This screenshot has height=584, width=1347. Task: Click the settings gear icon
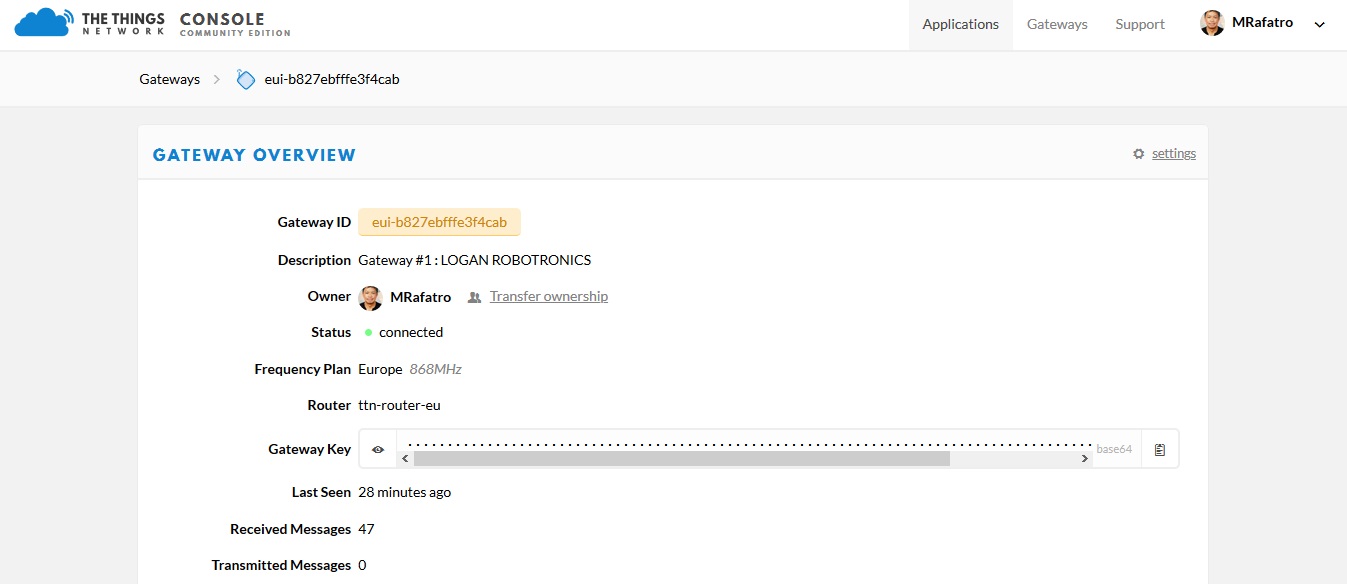coord(1138,154)
